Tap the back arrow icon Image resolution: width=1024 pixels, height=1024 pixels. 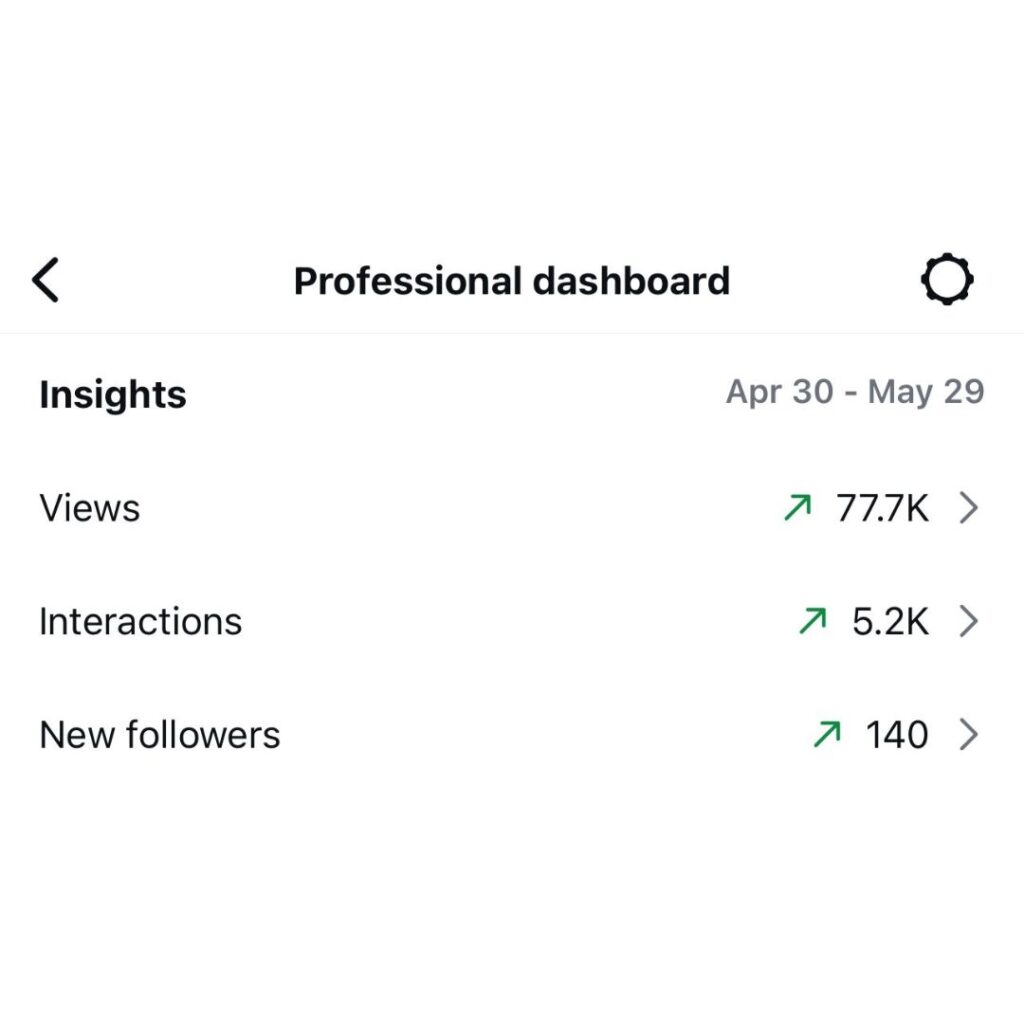(x=46, y=280)
